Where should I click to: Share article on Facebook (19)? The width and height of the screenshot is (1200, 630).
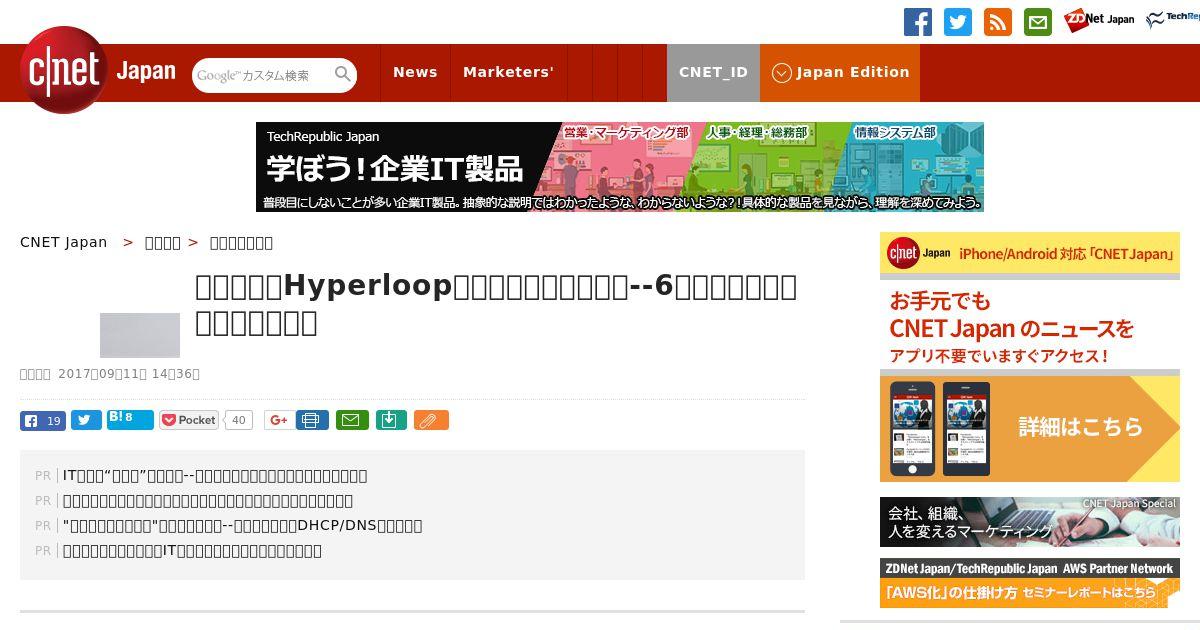tap(43, 420)
